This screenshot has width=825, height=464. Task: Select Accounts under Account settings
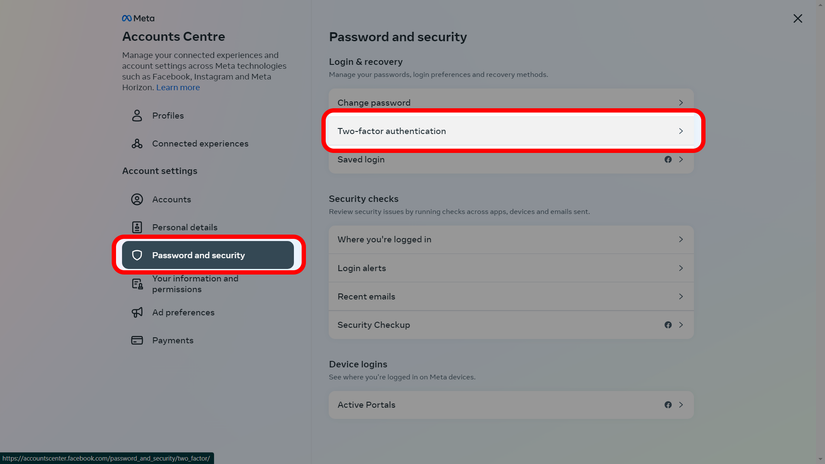click(208, 199)
